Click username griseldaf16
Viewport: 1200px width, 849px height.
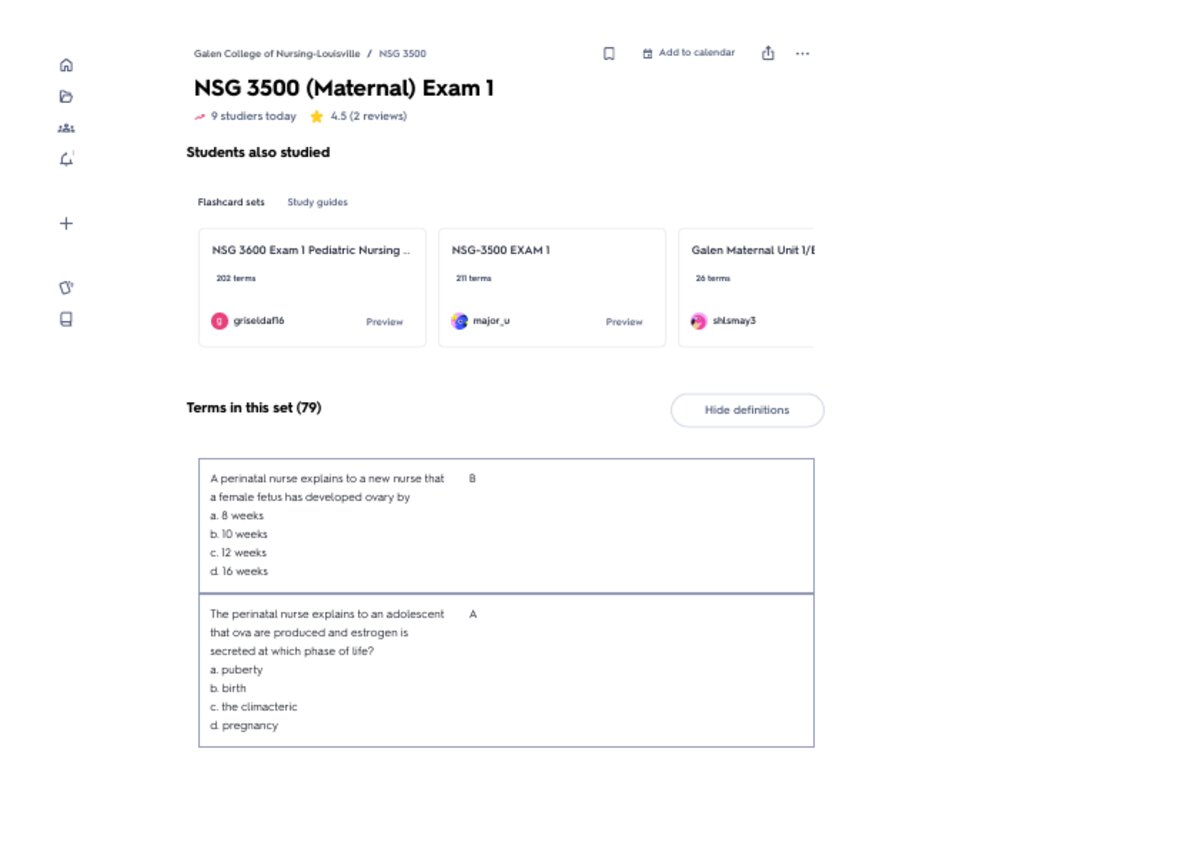pyautogui.click(x=259, y=321)
